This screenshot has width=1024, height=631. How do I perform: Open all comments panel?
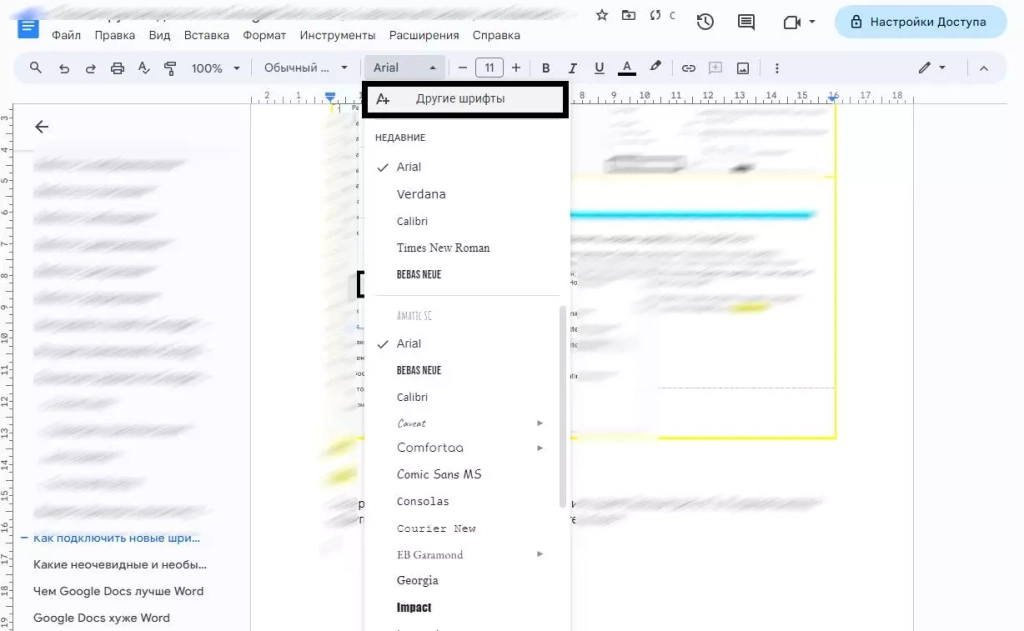(745, 21)
